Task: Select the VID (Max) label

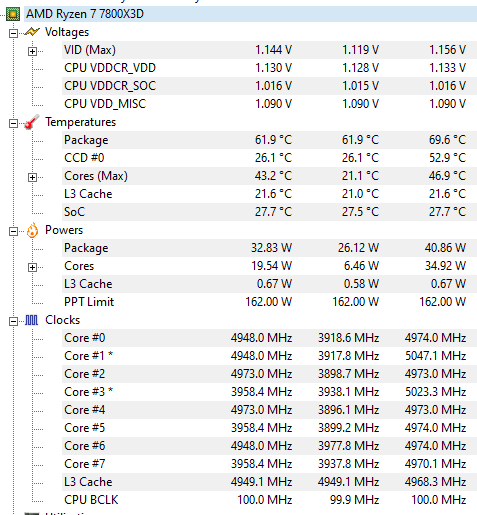Action: pyautogui.click(x=90, y=50)
